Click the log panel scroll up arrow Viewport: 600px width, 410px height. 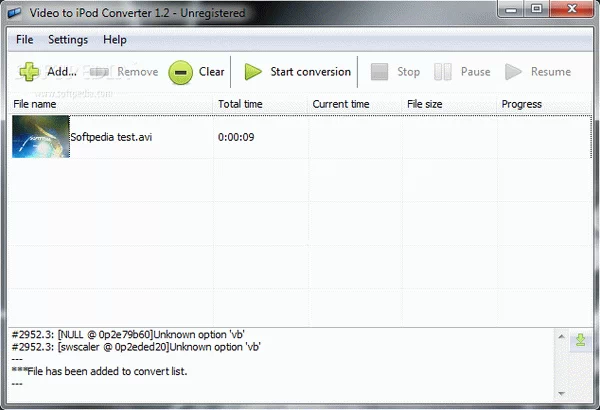pos(561,336)
